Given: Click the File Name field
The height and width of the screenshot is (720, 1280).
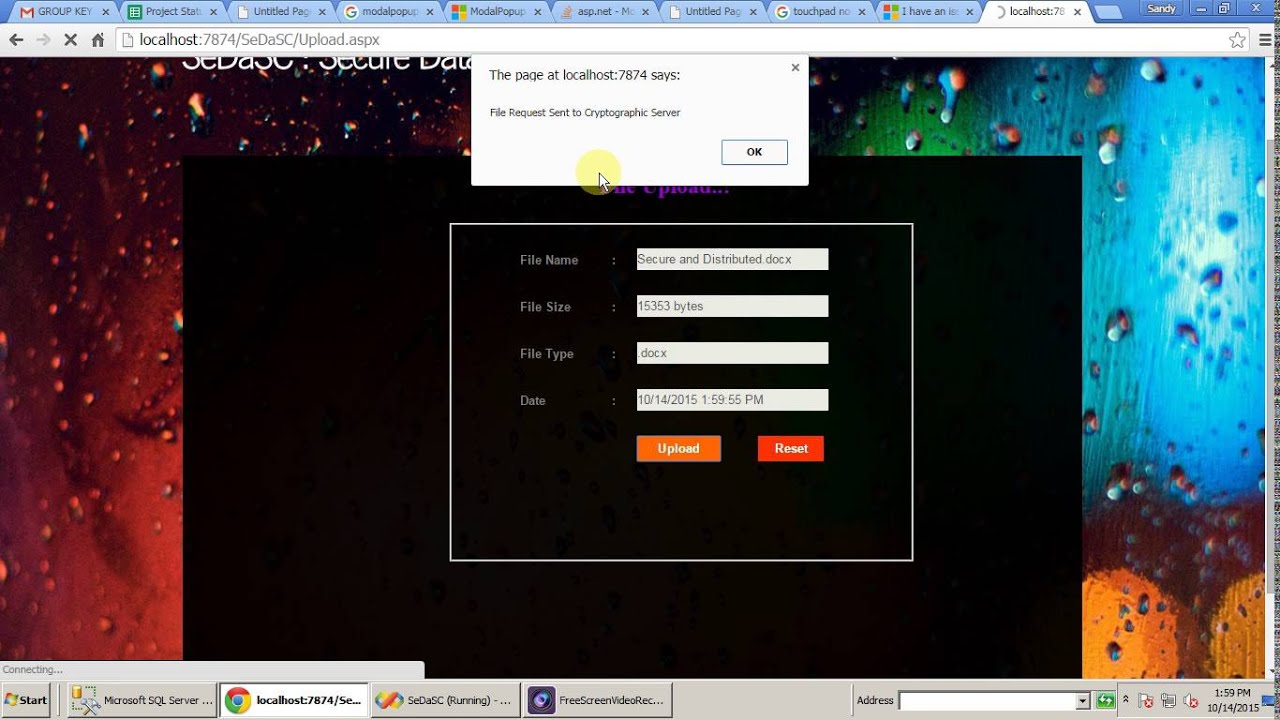Looking at the screenshot, I should pyautogui.click(x=732, y=259).
